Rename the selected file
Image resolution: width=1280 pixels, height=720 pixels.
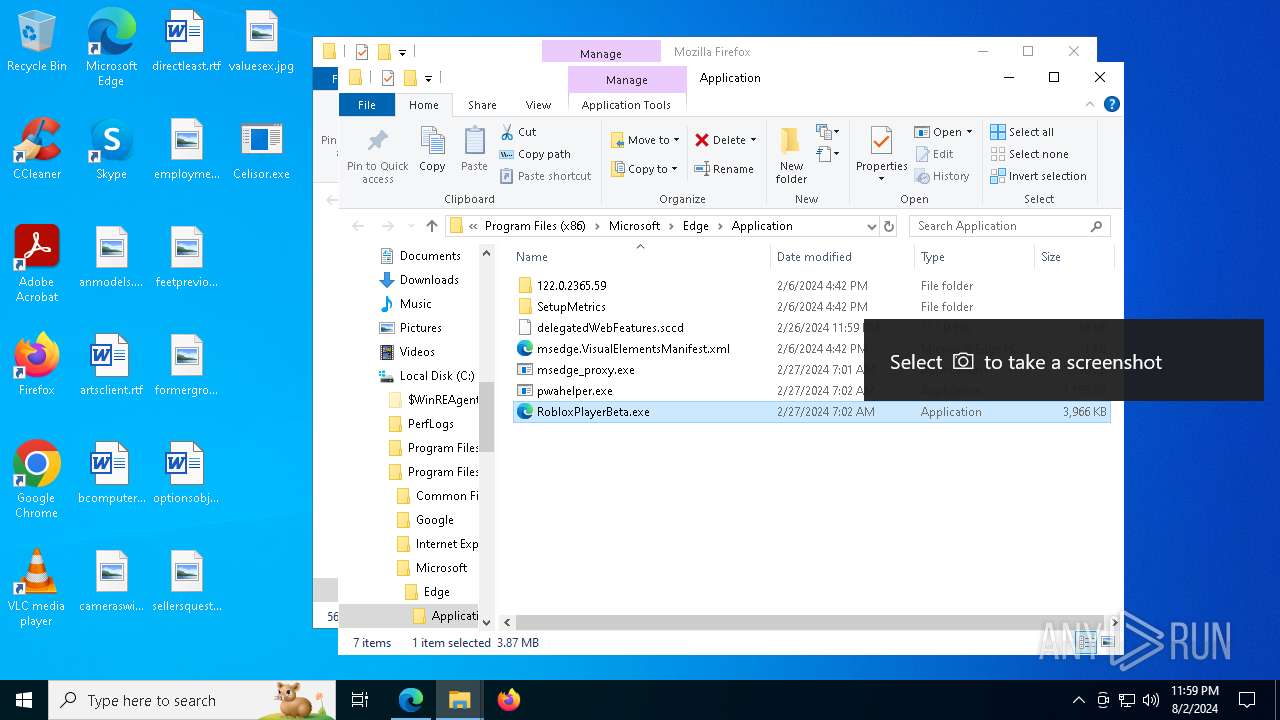tap(724, 169)
